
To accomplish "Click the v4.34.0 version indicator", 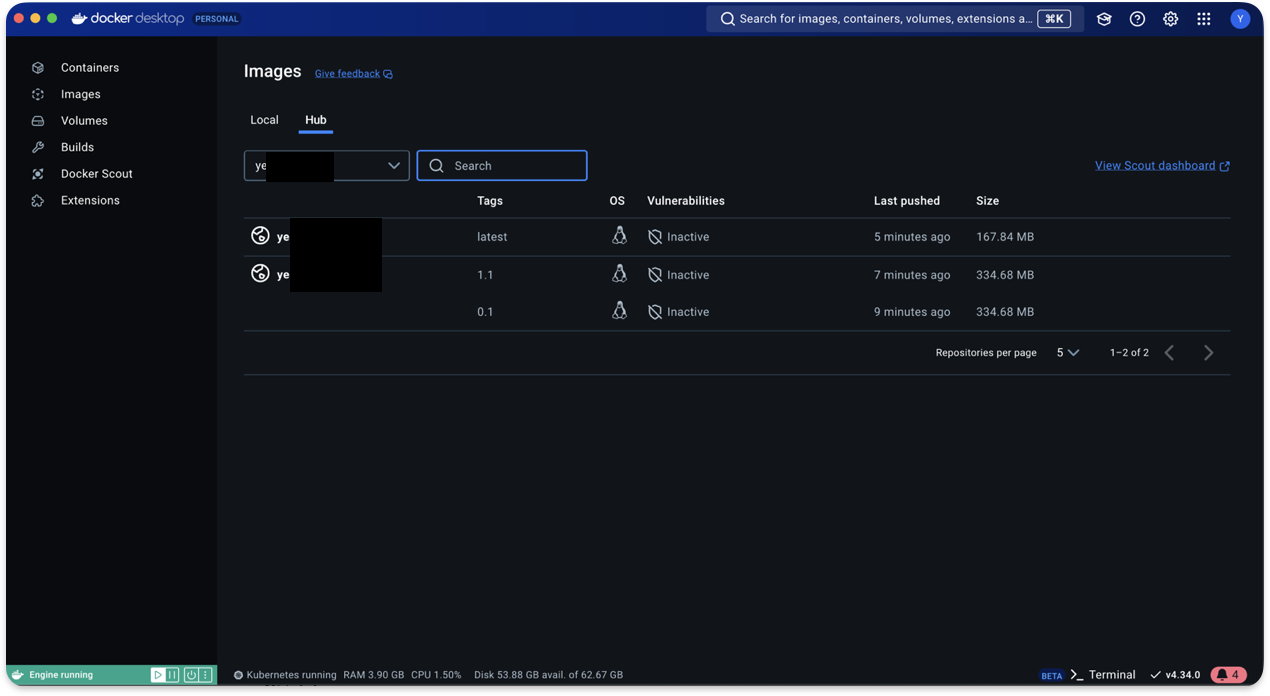I will 1175,675.
